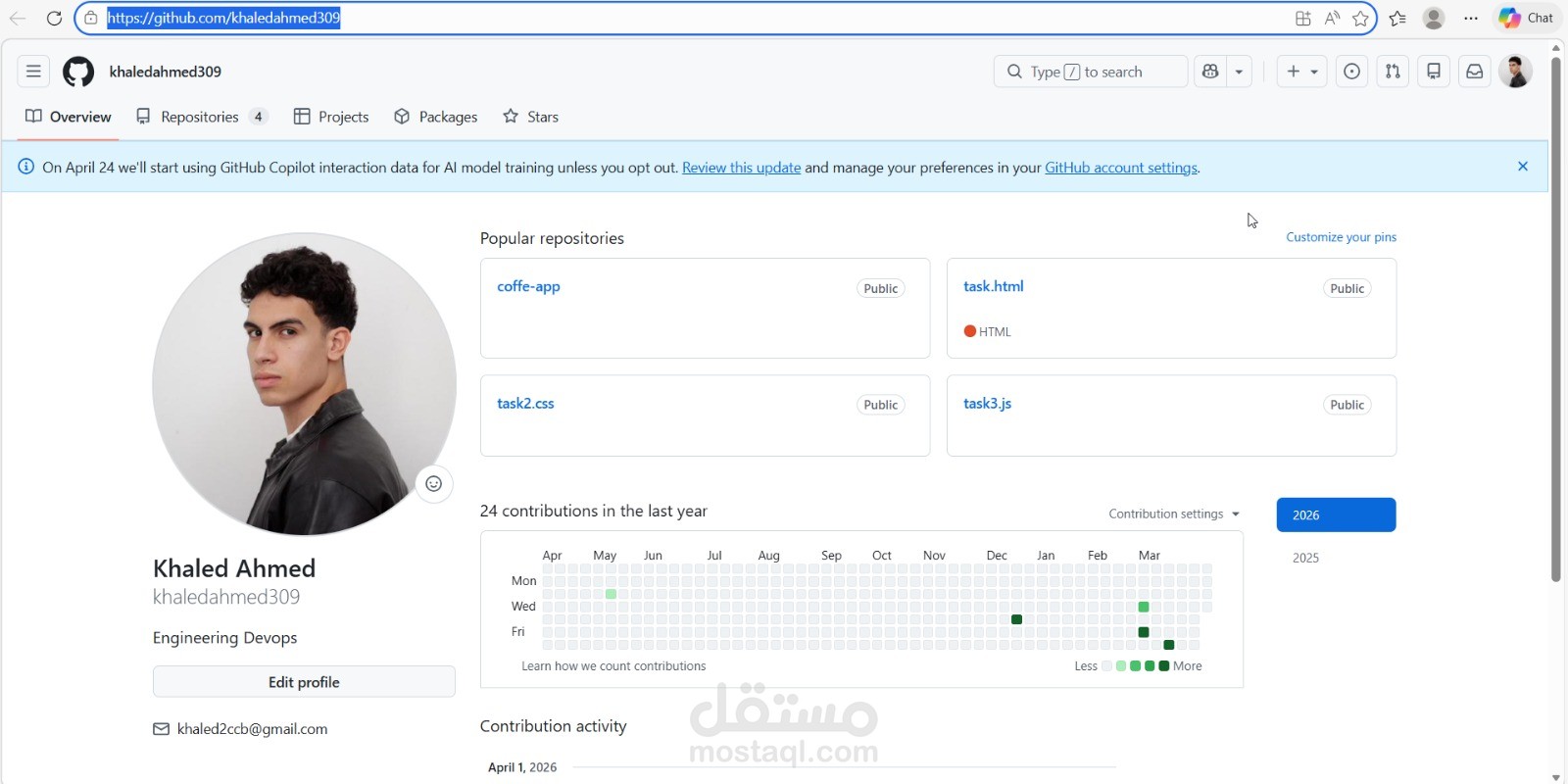Click the darkest green legend swatch near More

pyautogui.click(x=1164, y=665)
